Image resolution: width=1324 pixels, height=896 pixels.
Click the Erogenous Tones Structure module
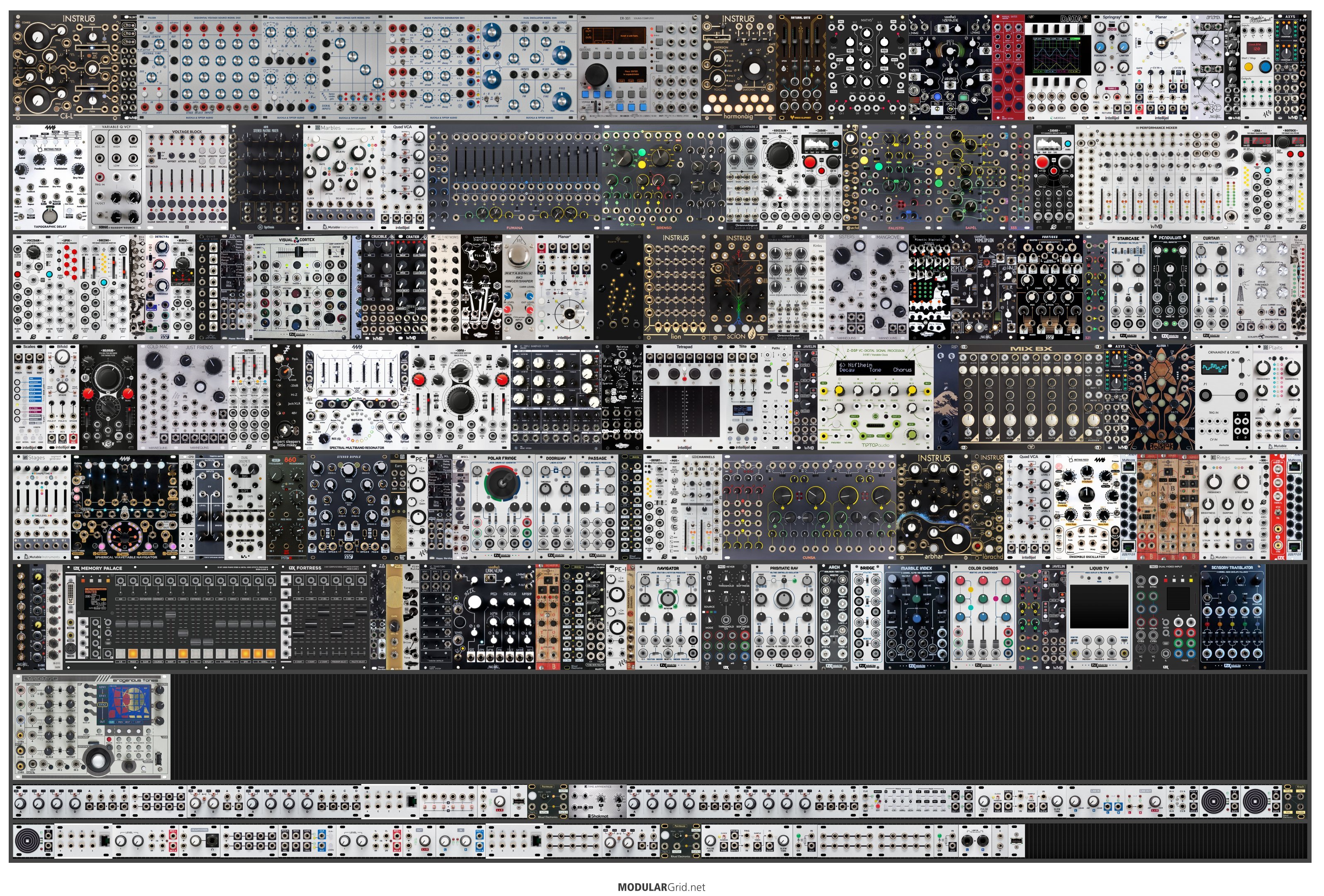click(x=92, y=727)
